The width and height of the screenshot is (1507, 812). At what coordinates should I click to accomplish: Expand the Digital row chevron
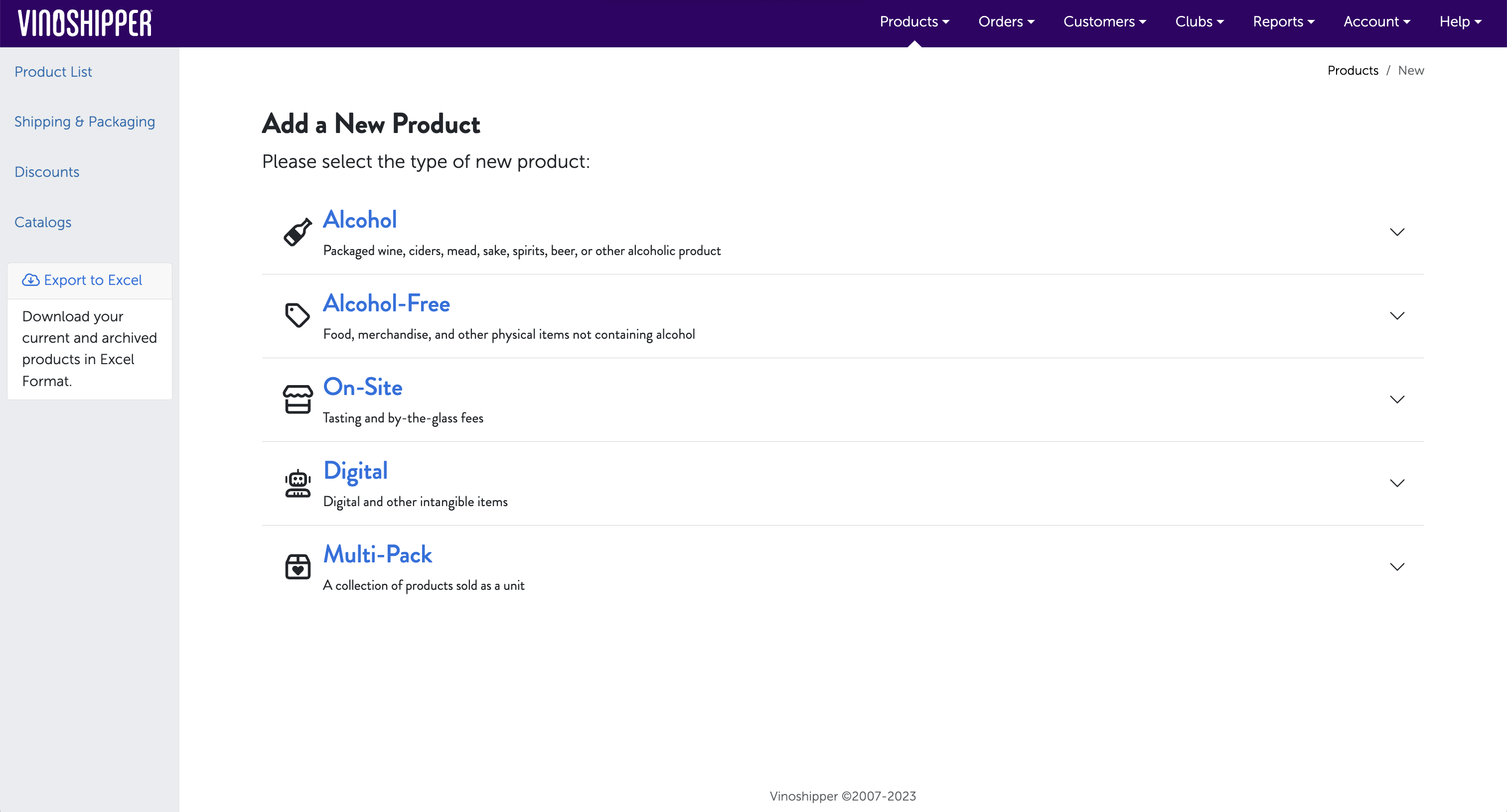click(1396, 483)
